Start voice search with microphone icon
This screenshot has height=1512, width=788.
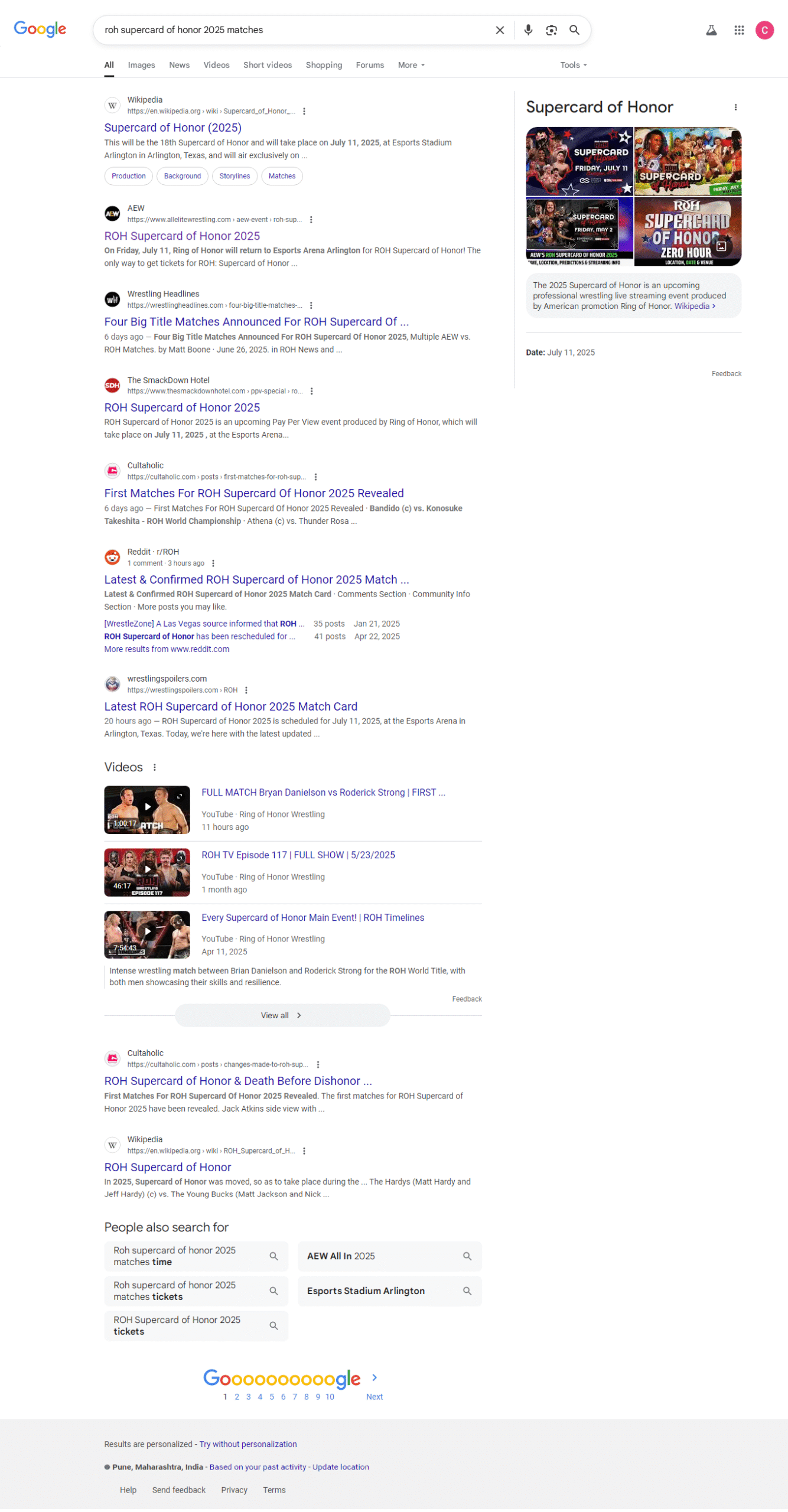pos(528,30)
